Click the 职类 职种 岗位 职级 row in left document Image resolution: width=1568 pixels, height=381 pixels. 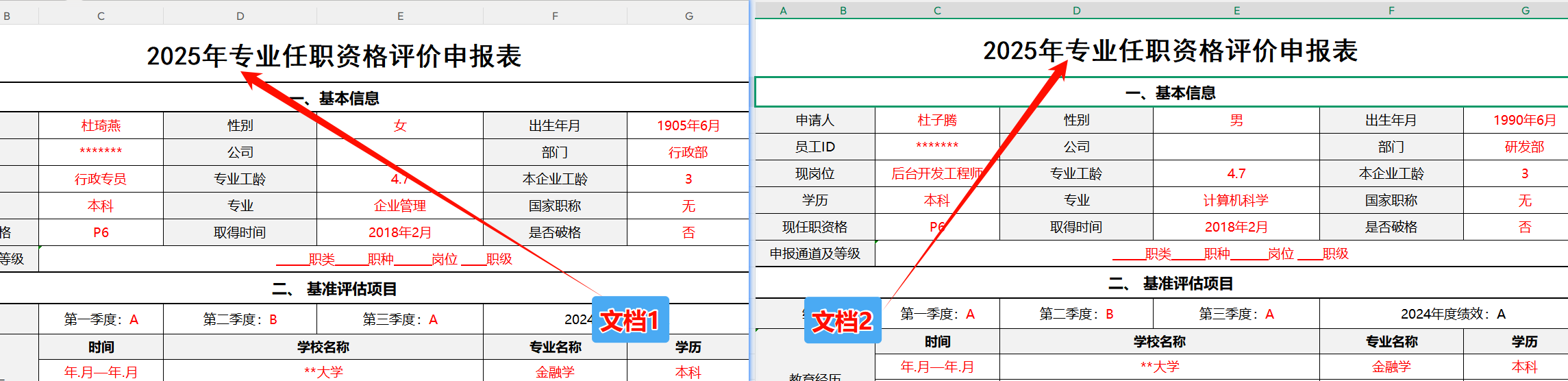pyautogui.click(x=394, y=259)
